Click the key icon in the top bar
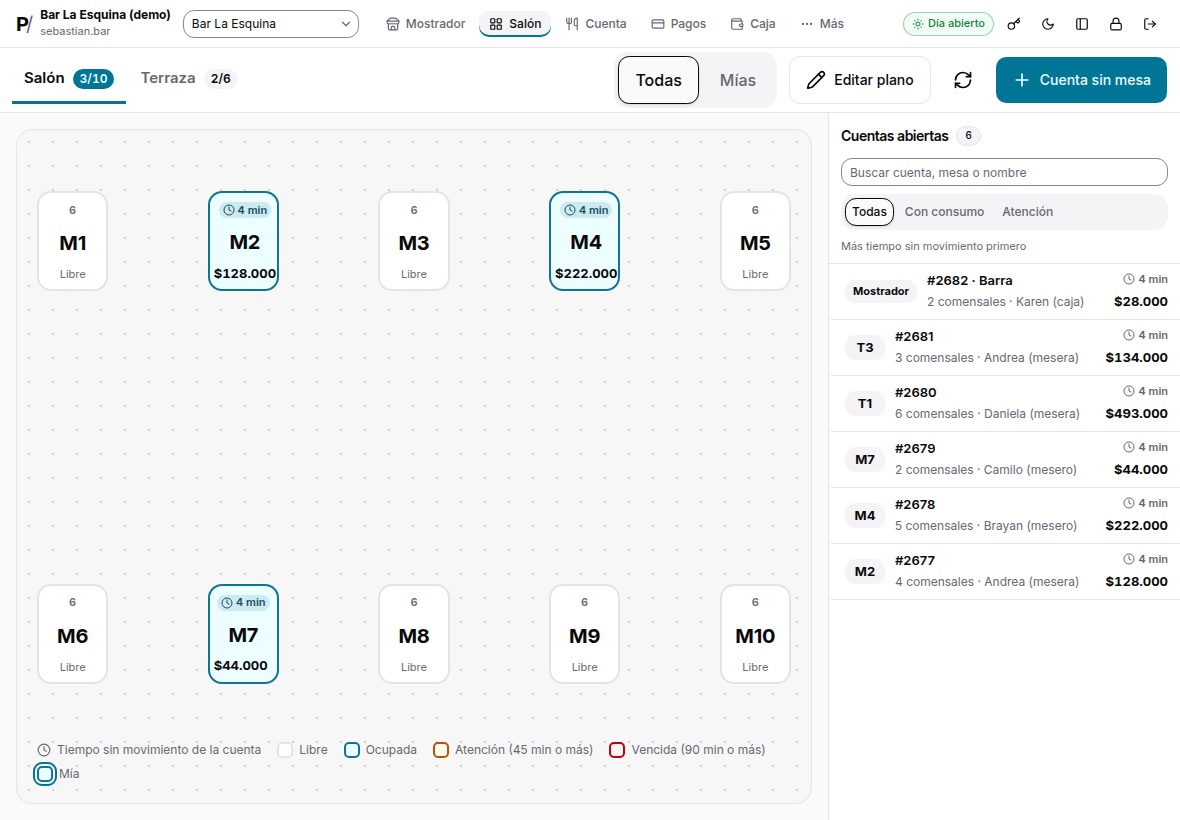 (1014, 24)
